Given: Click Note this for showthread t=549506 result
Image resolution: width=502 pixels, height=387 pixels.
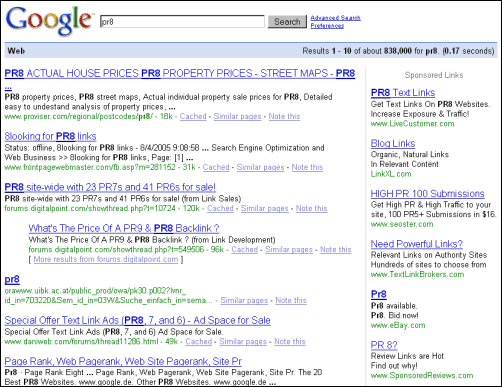Looking at the screenshot, I should [x=336, y=250].
